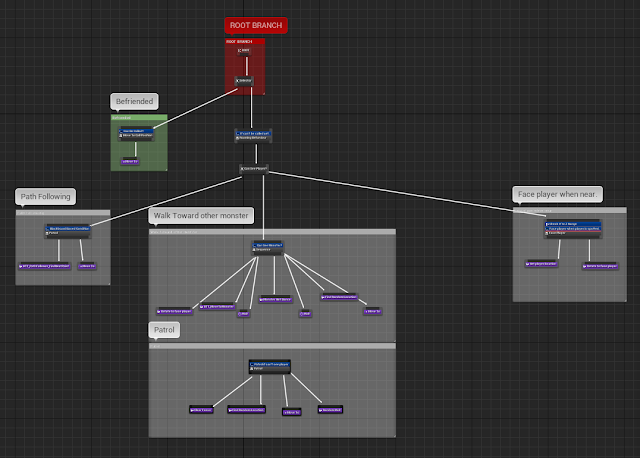Image resolution: width=640 pixels, height=458 pixels.
Task: Click the Set player location task
Action: point(542,264)
